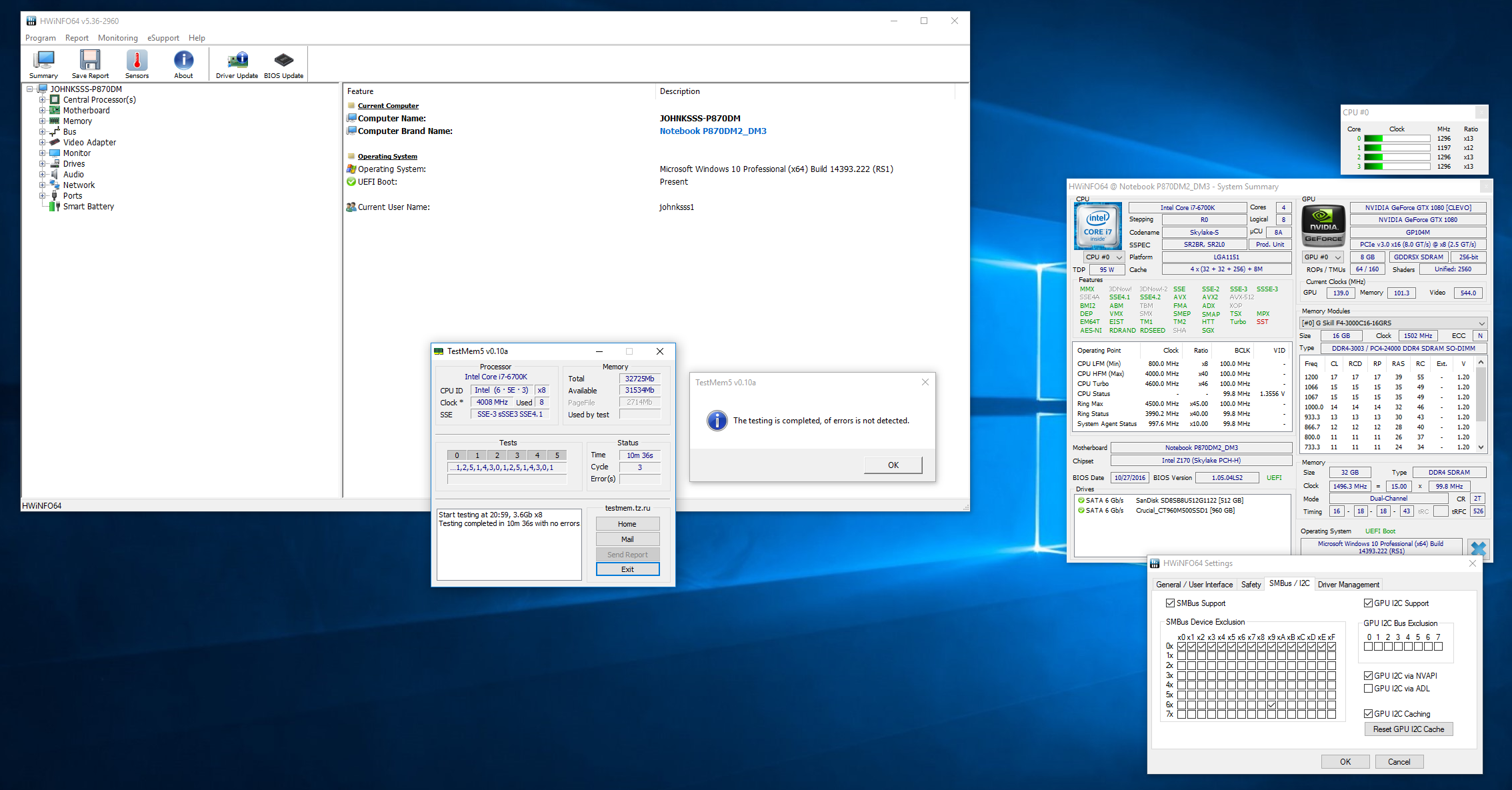This screenshot has width=1512, height=790.
Task: Check GPU I2C Bus Exclusion box 7
Action: (1438, 646)
